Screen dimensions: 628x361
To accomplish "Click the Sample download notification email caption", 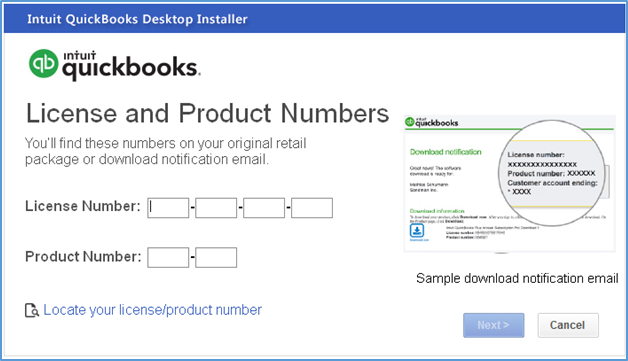I will coord(517,278).
